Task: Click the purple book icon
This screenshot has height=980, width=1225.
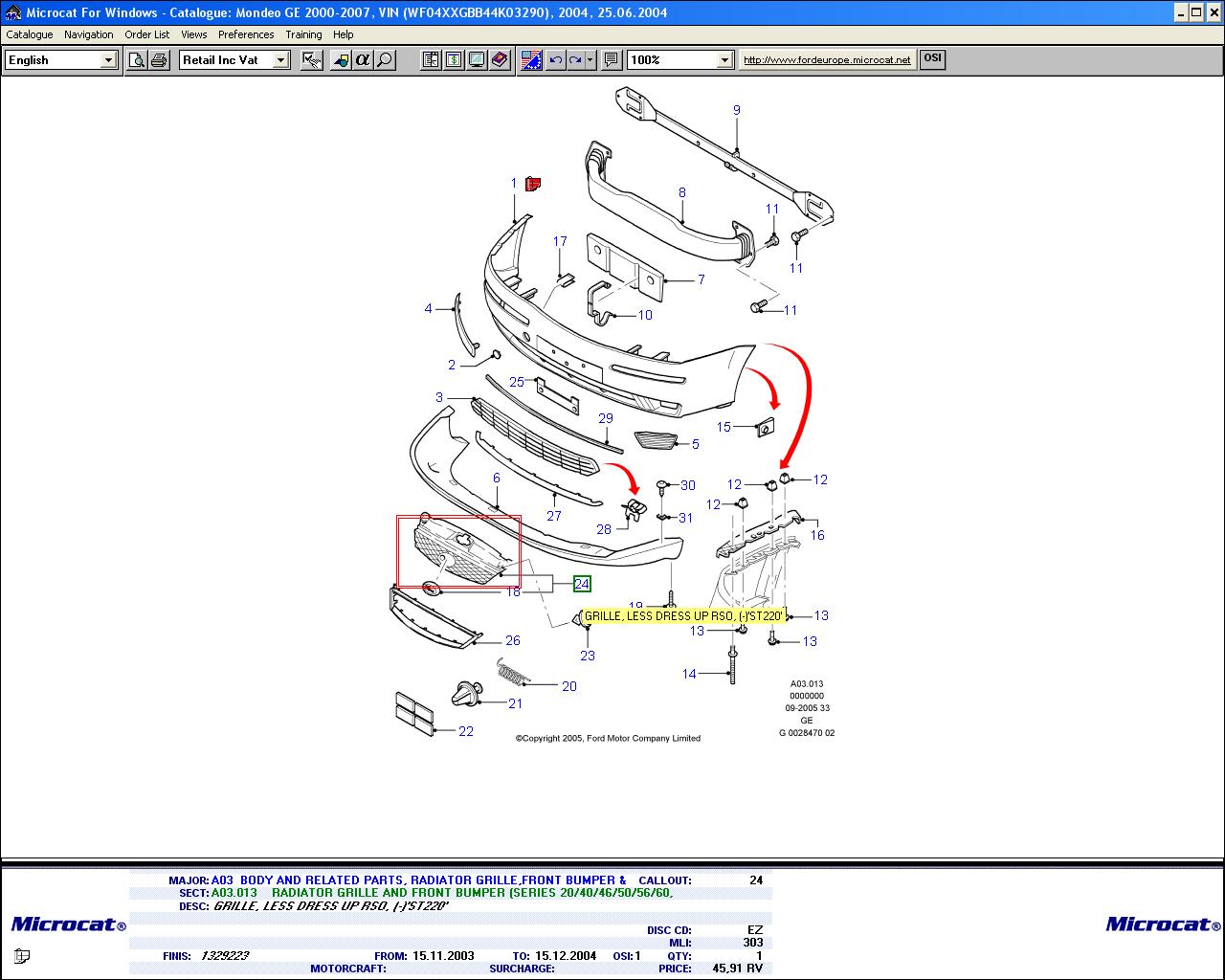Action: pos(499,60)
